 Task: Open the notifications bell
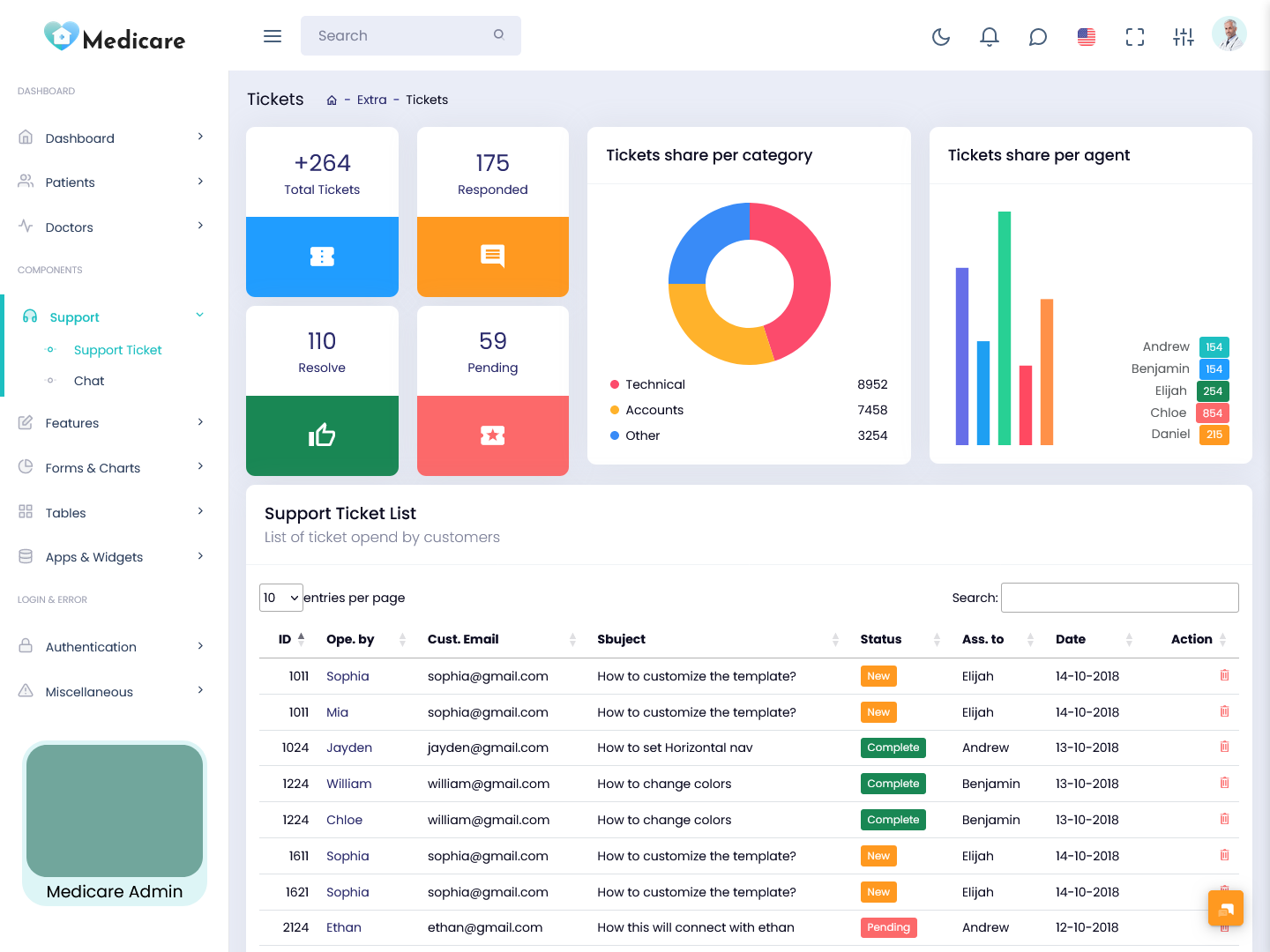coord(990,36)
